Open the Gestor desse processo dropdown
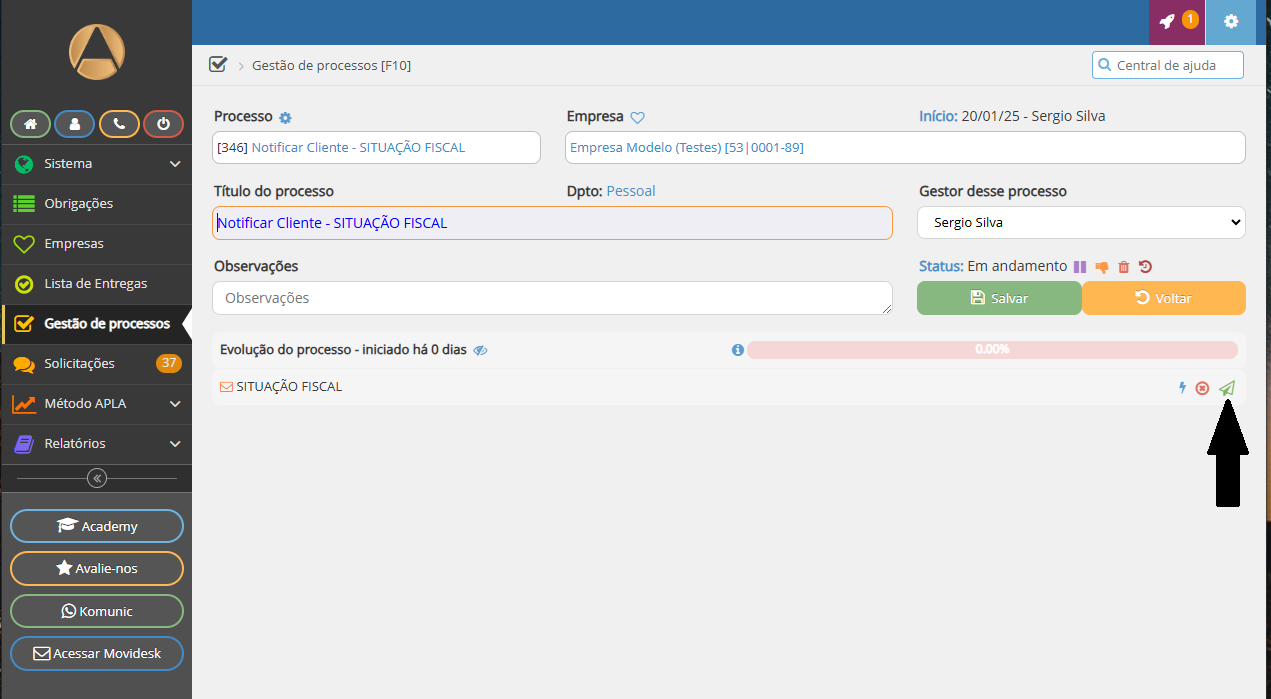Screen dimensions: 1271x699 1080,223
